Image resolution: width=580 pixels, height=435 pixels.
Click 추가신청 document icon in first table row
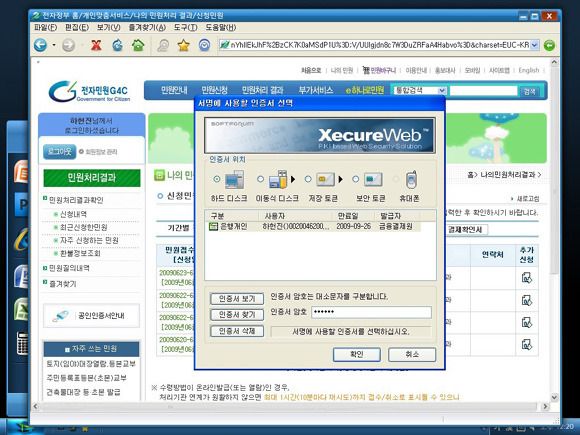click(x=526, y=278)
